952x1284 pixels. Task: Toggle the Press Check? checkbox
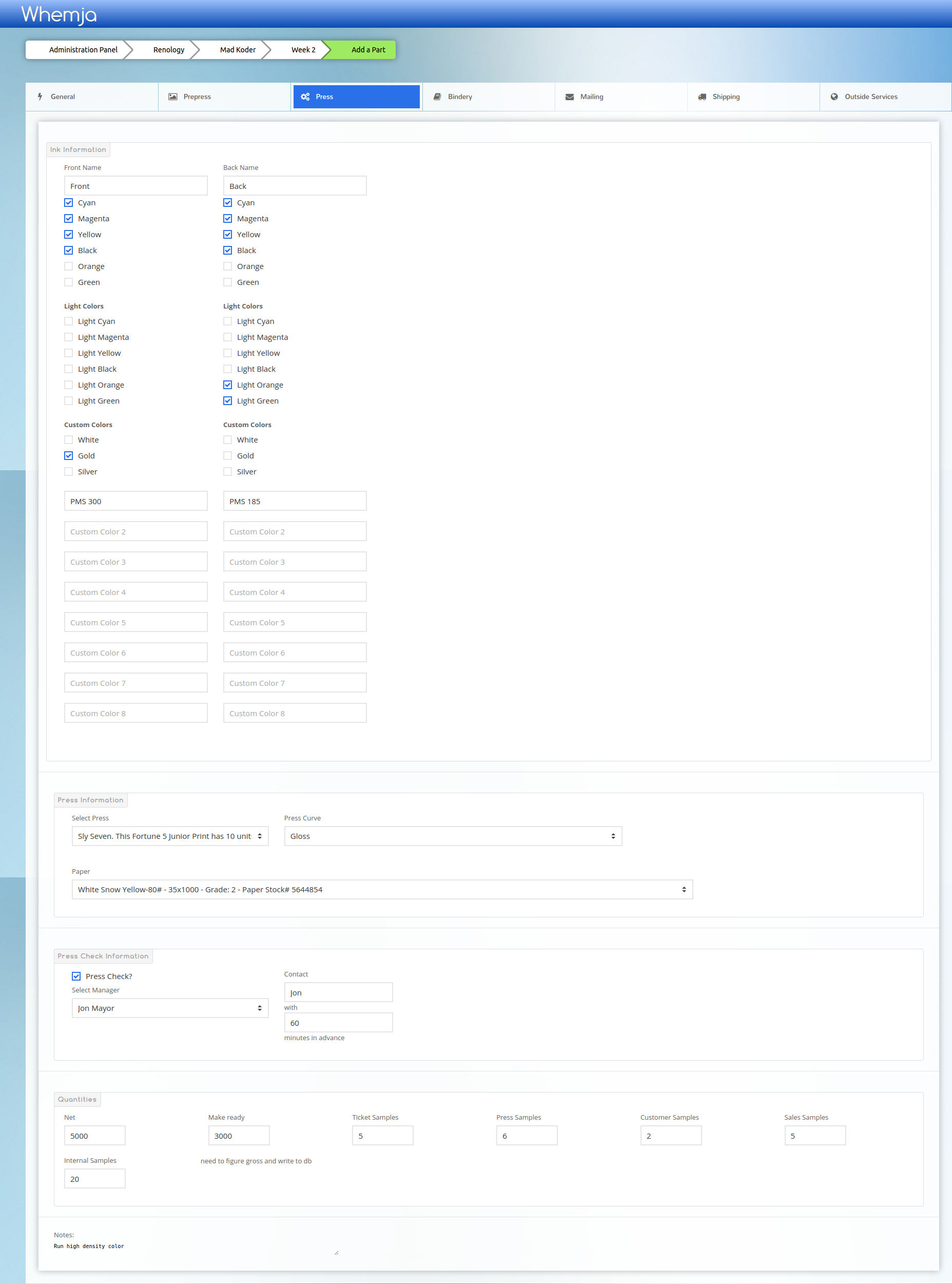[76, 976]
